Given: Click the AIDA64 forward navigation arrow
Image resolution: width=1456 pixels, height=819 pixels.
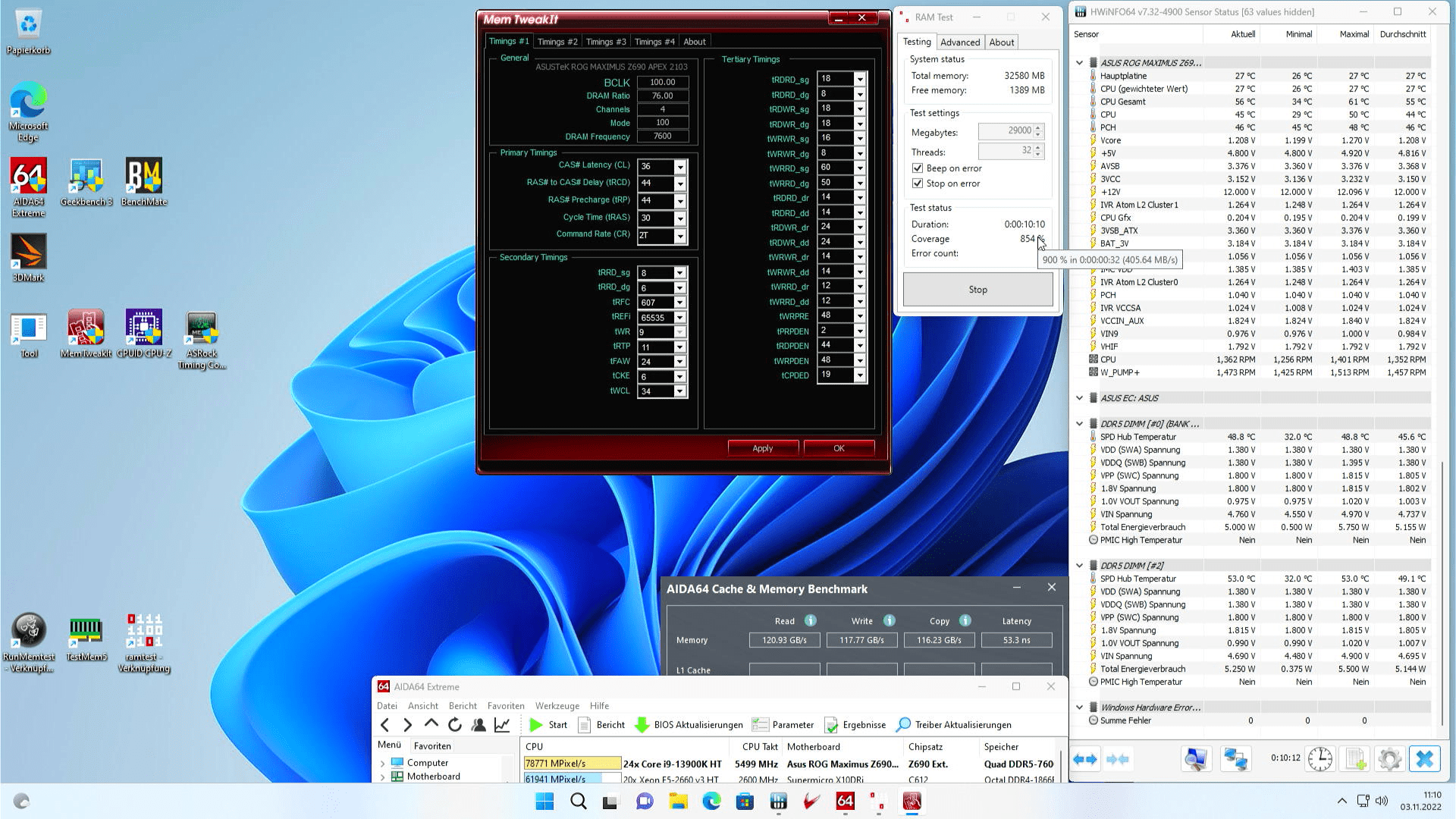Looking at the screenshot, I should [408, 725].
